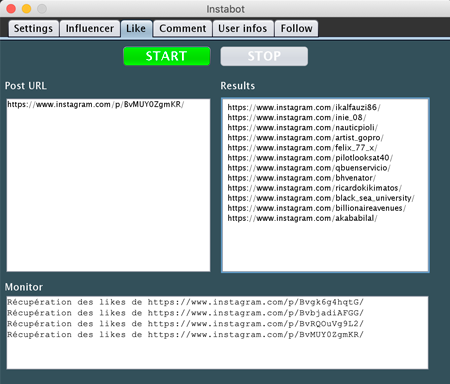Viewport: 450px width, 384px height.
Task: Click the Monitor label
Action: click(x=24, y=287)
